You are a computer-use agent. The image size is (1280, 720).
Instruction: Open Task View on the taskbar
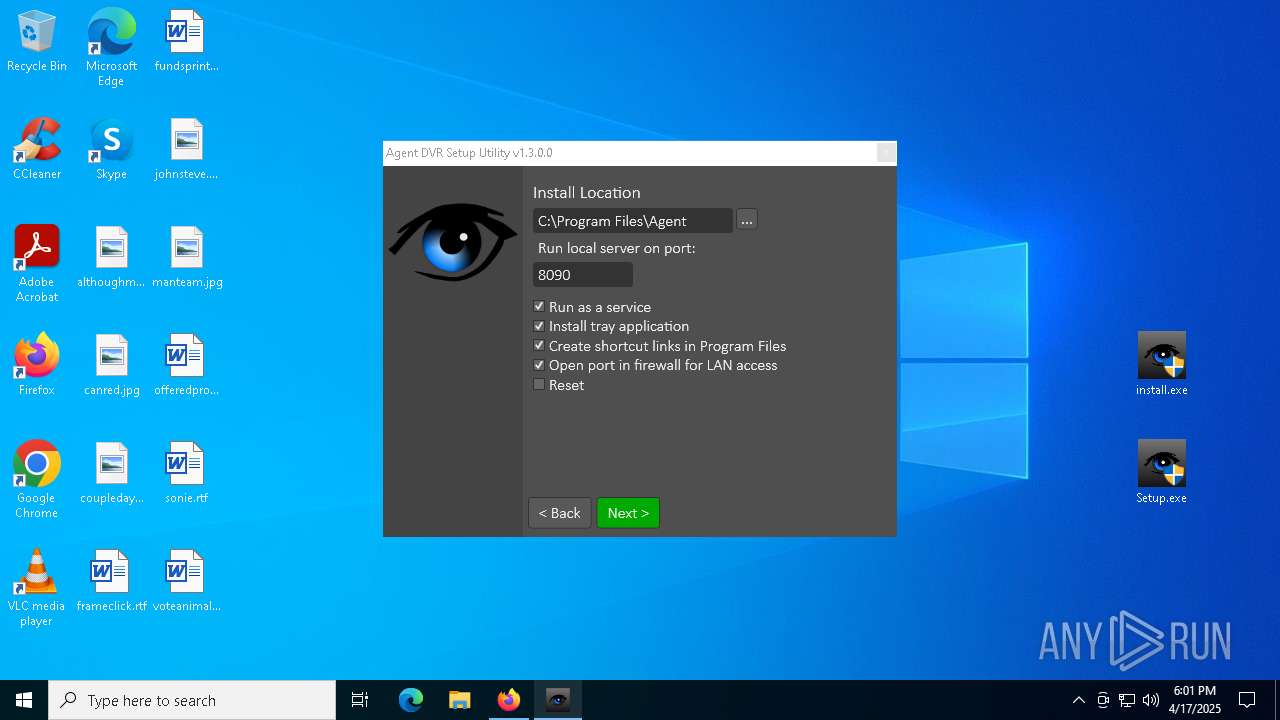coord(360,700)
